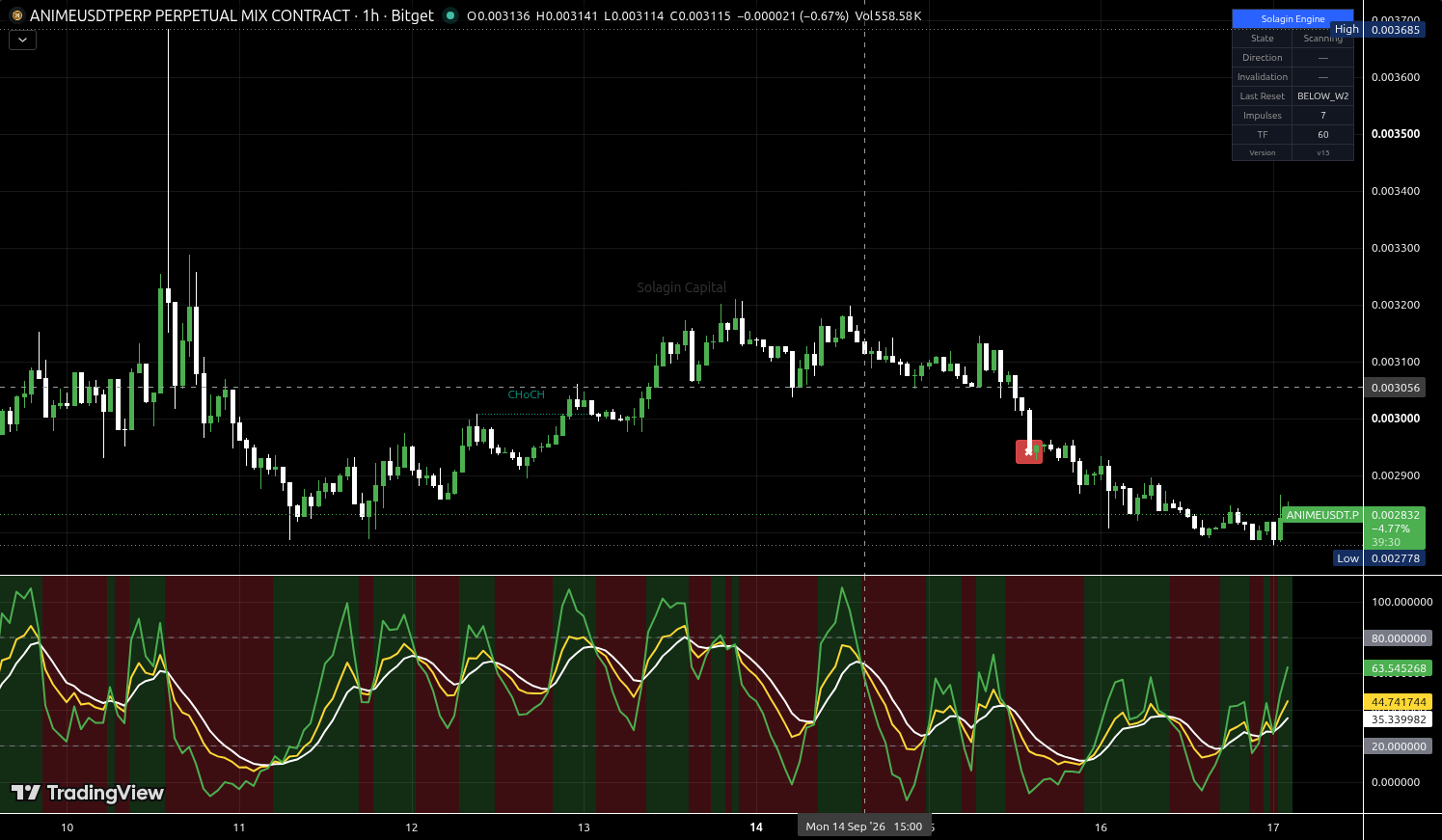Viewport: 1442px width, 840px height.
Task: Click the 0.003500 tick on price axis
Action: [x=1396, y=134]
